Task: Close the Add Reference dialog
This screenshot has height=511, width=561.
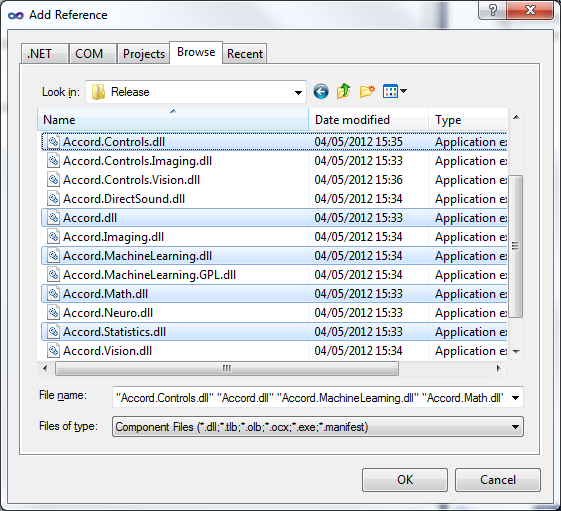Action: tap(530, 10)
